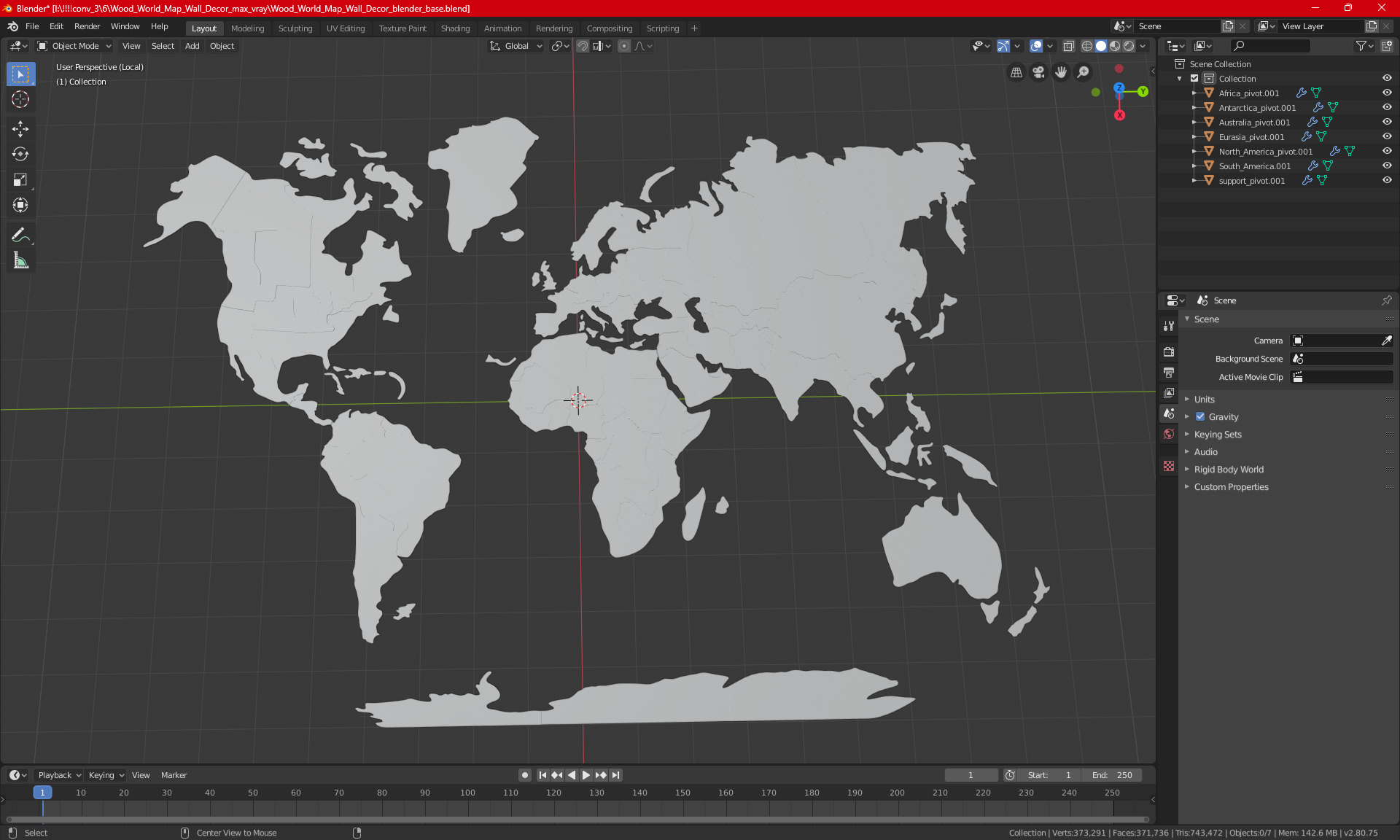This screenshot has height=840, width=1400.
Task: Open the Render properties tab
Action: pyautogui.click(x=1169, y=351)
